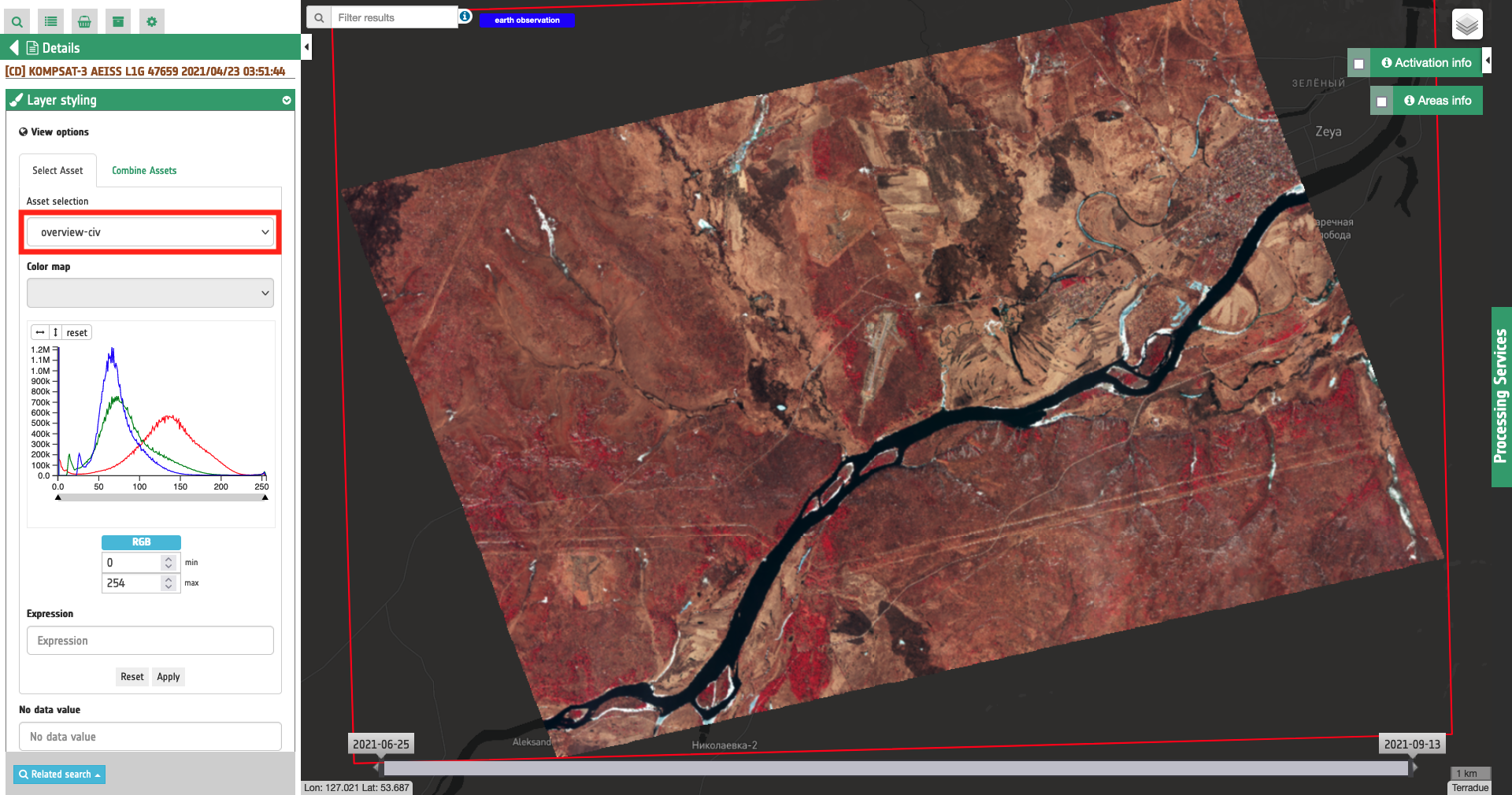
Task: Click the info icon beside filter box
Action: tap(465, 17)
